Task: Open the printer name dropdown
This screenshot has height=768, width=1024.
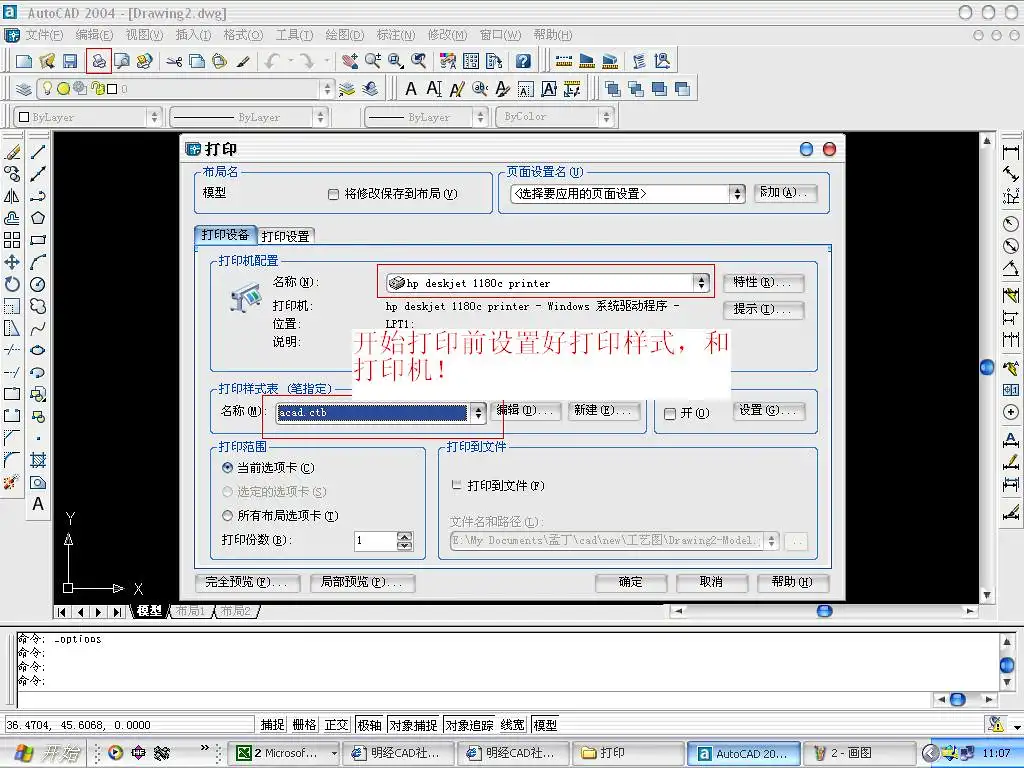Action: [x=701, y=283]
